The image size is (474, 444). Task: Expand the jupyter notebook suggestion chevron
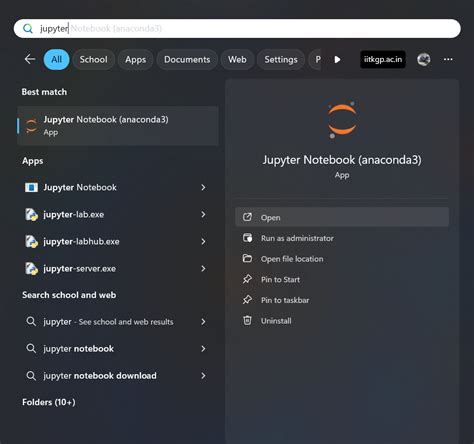(203, 349)
